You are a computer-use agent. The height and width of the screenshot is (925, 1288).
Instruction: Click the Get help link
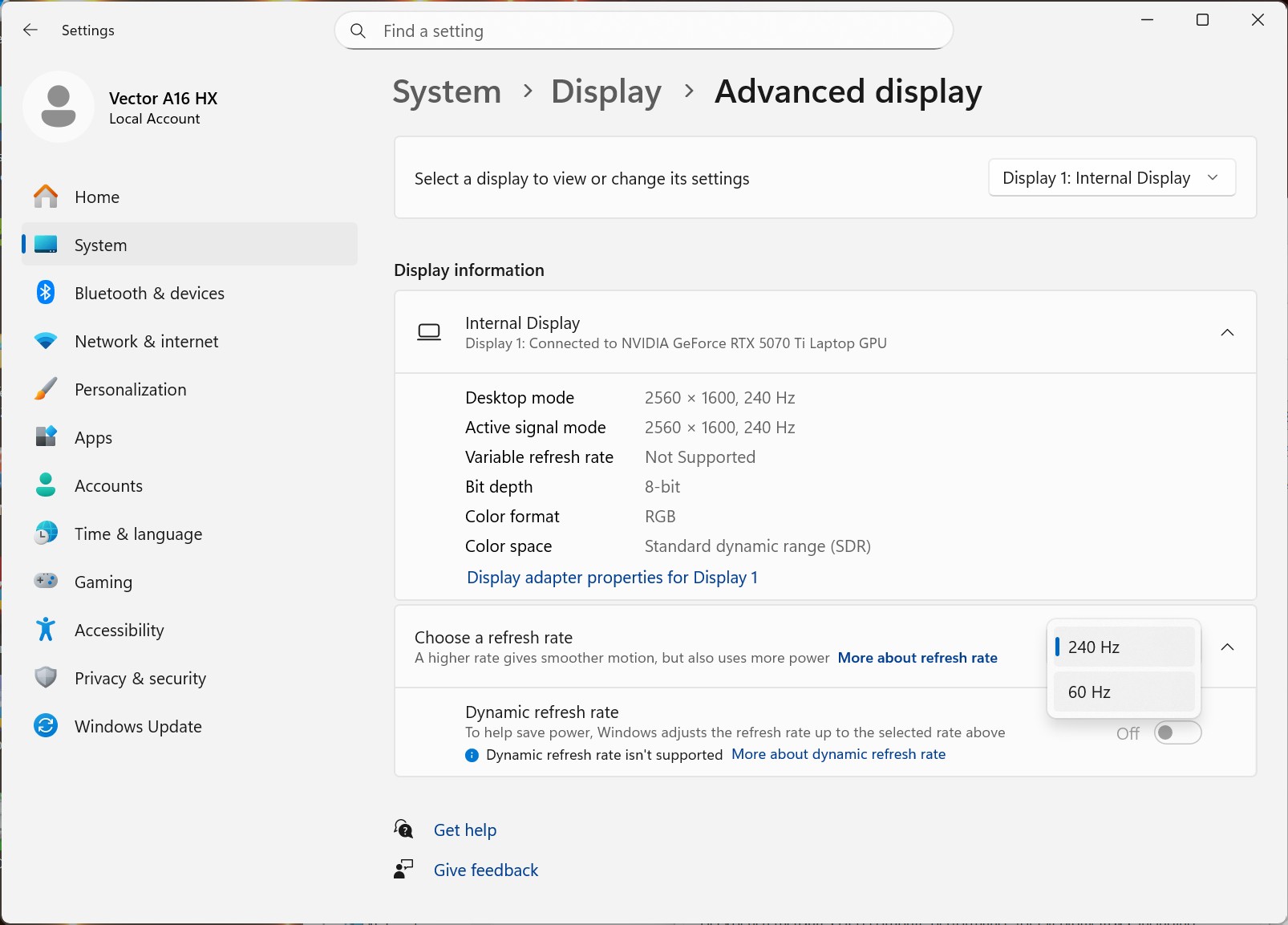coord(464,830)
